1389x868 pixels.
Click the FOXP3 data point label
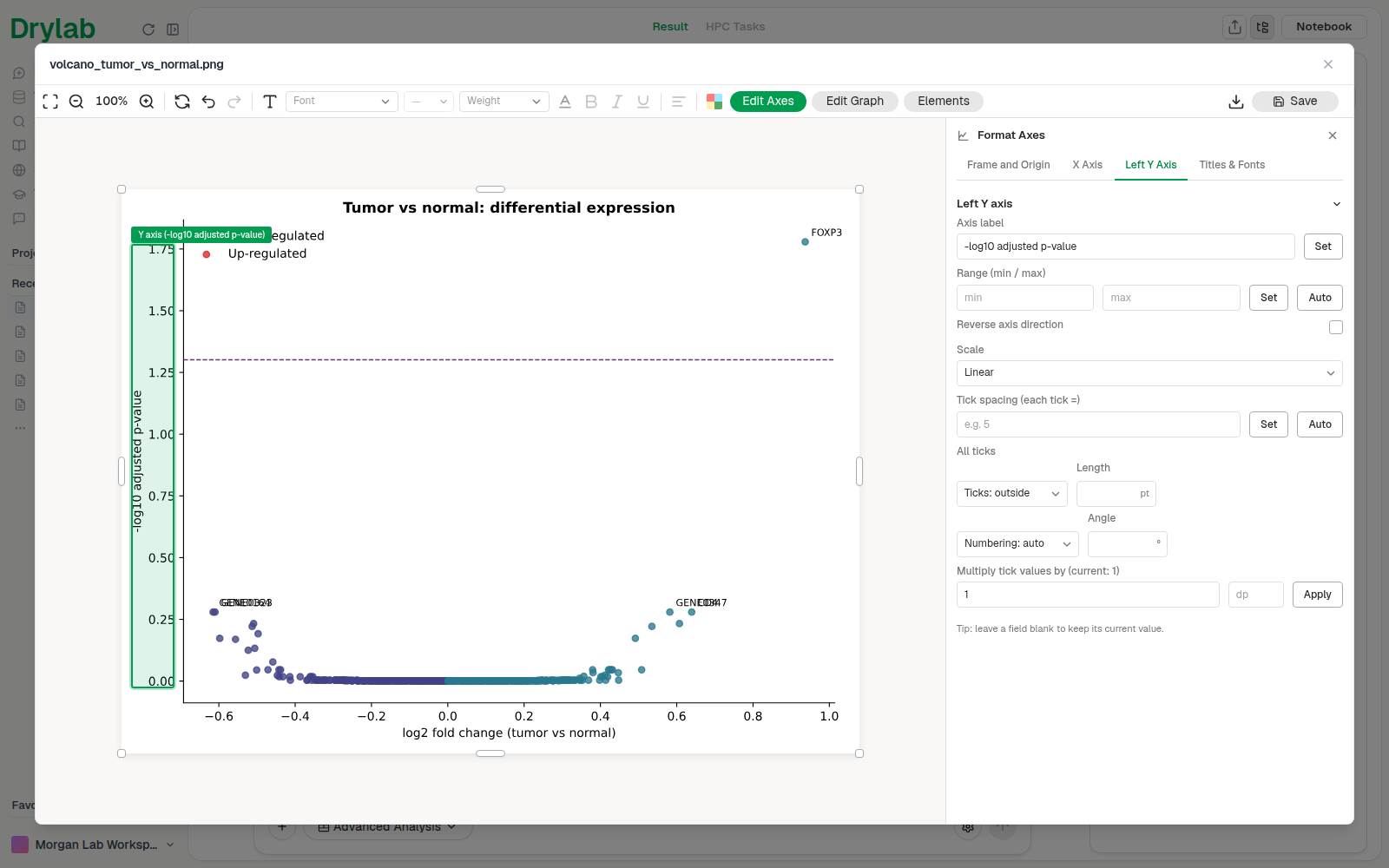click(826, 233)
